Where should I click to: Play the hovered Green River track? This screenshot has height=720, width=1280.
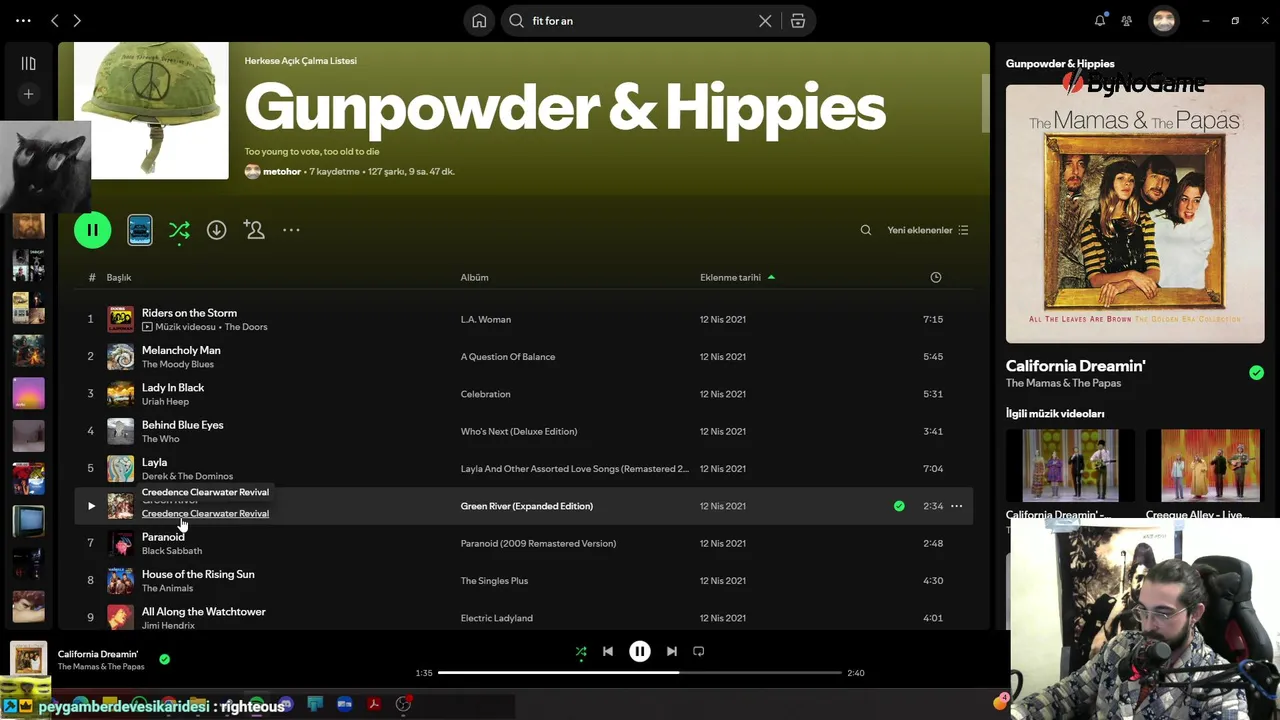(x=91, y=506)
